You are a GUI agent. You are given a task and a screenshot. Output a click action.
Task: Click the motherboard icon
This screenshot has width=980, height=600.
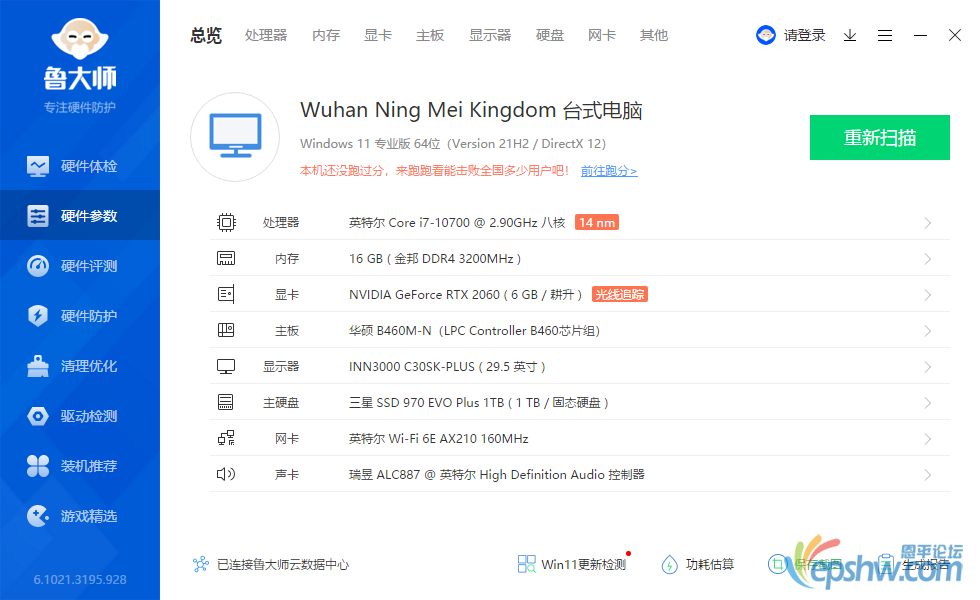pos(226,330)
